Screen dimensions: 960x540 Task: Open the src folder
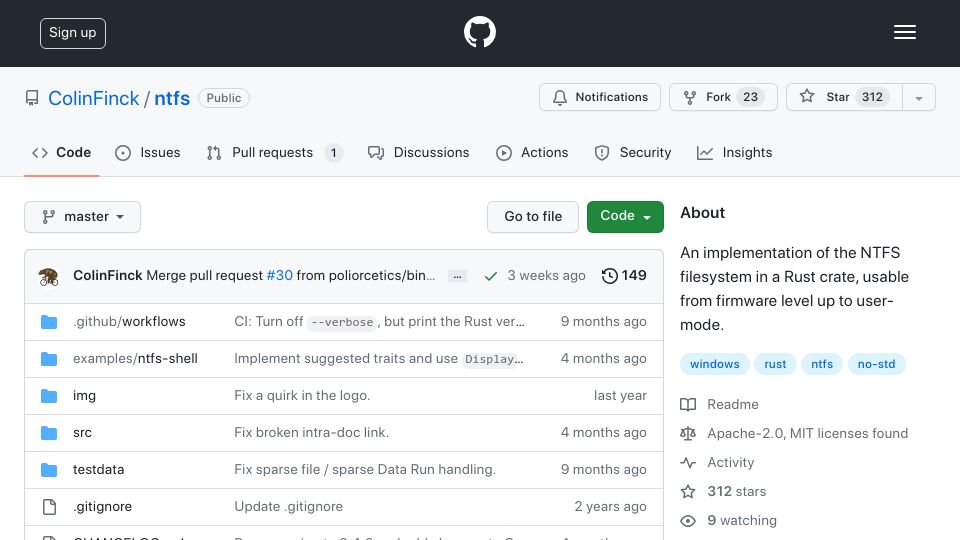click(82, 432)
